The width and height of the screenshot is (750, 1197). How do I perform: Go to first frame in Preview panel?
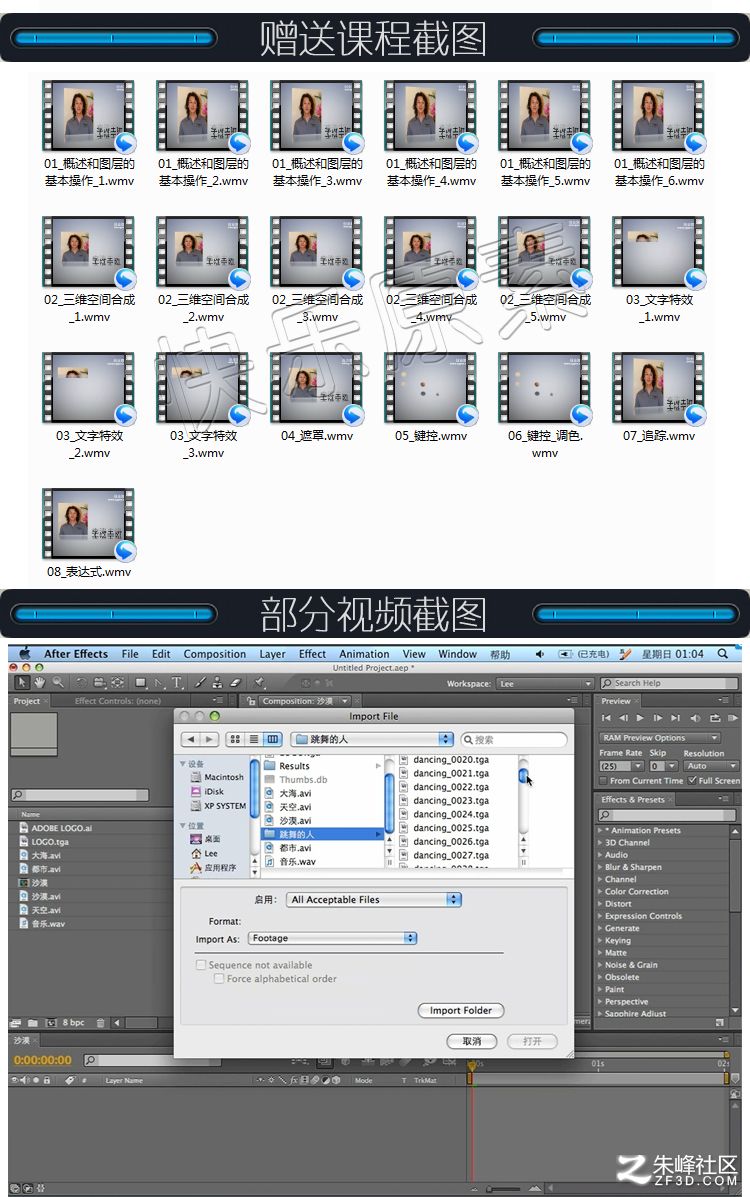pos(606,718)
